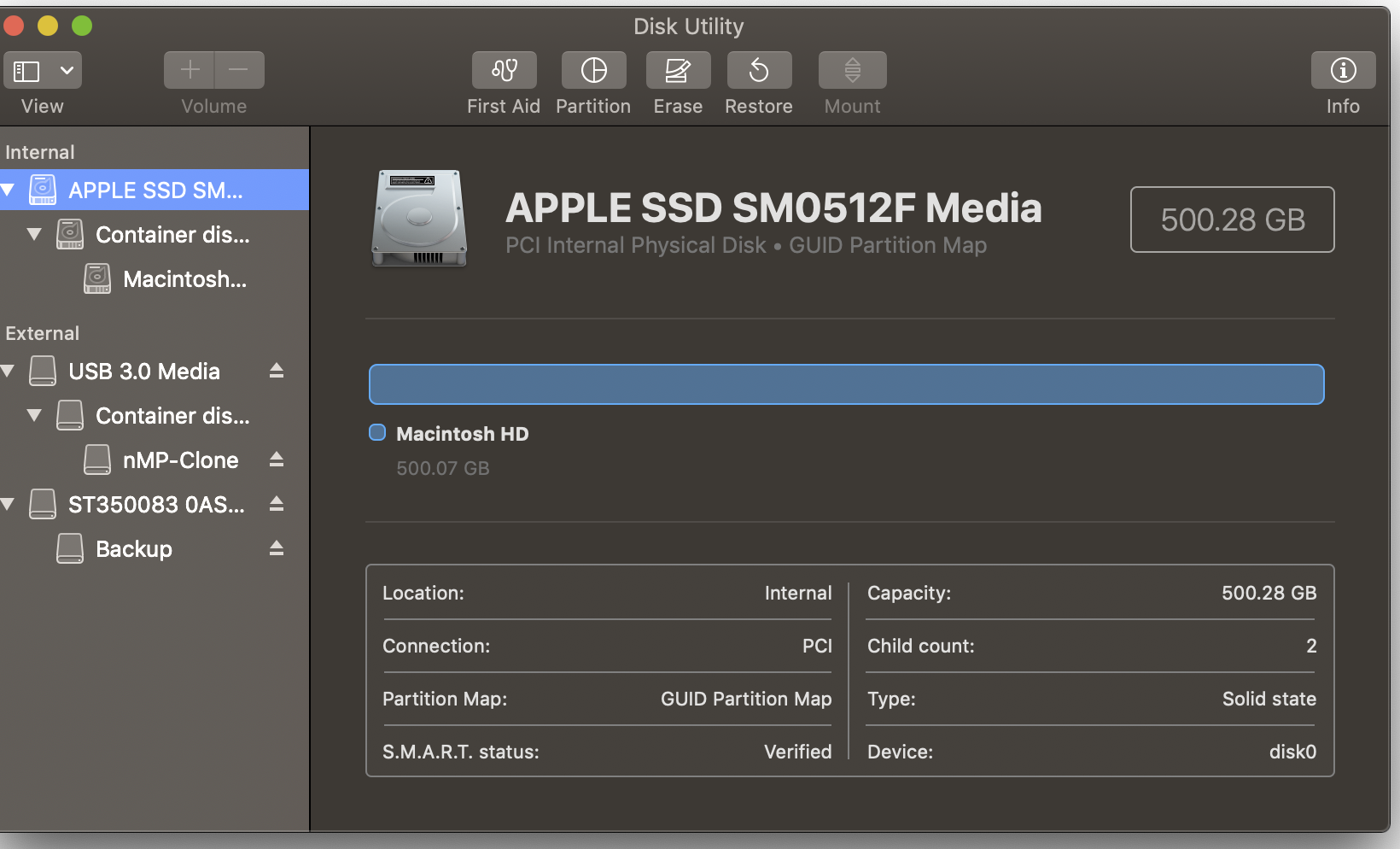Eject the nMP-Clone volume

pyautogui.click(x=276, y=459)
